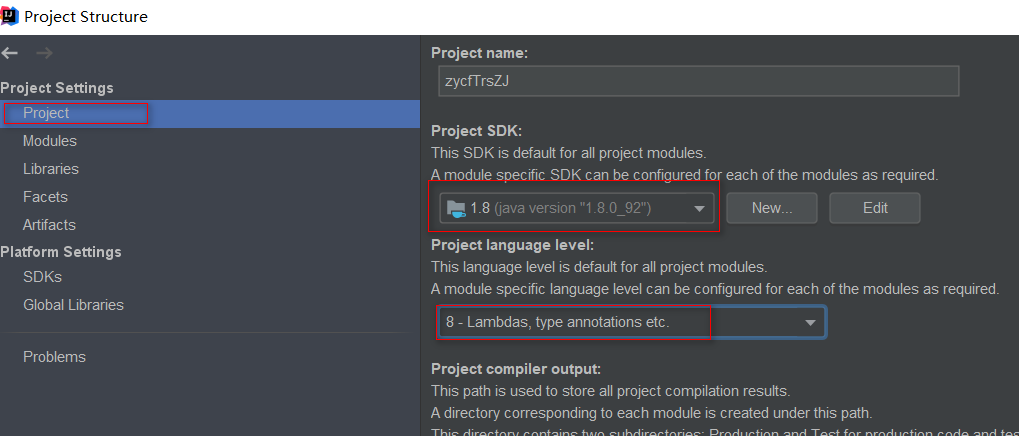
Task: Select Project under Project Settings
Action: (x=46, y=113)
